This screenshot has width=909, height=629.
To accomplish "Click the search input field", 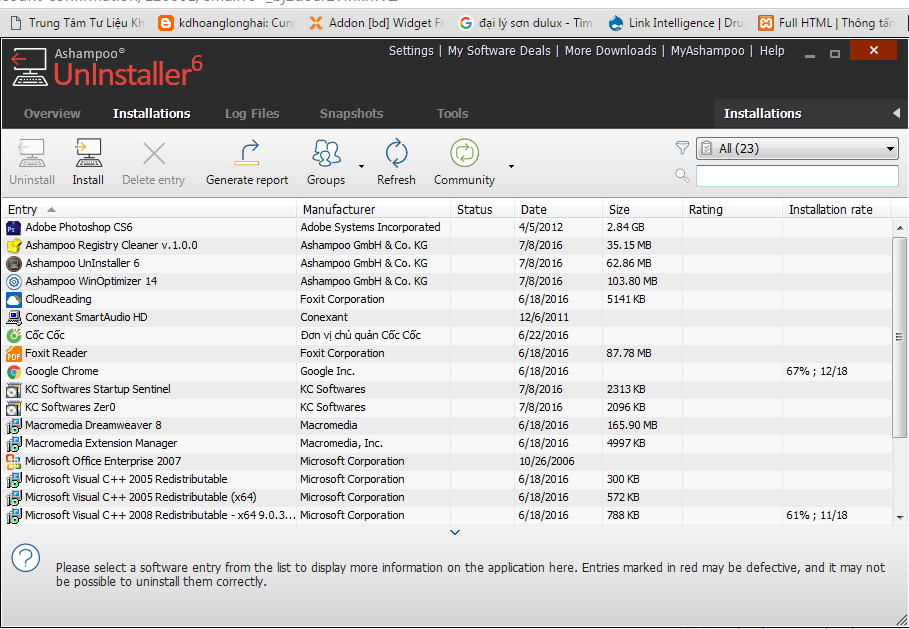I will [x=797, y=176].
